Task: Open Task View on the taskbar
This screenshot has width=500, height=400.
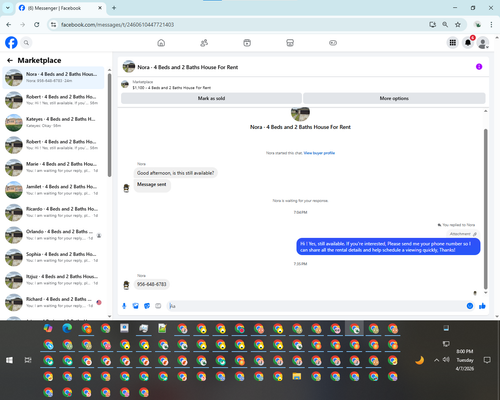Action: point(28,360)
